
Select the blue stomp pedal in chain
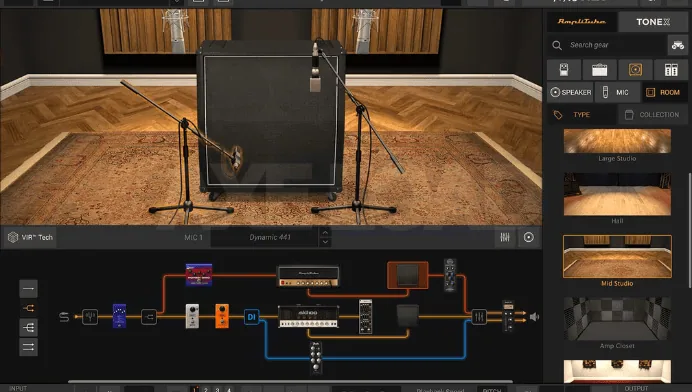[119, 316]
